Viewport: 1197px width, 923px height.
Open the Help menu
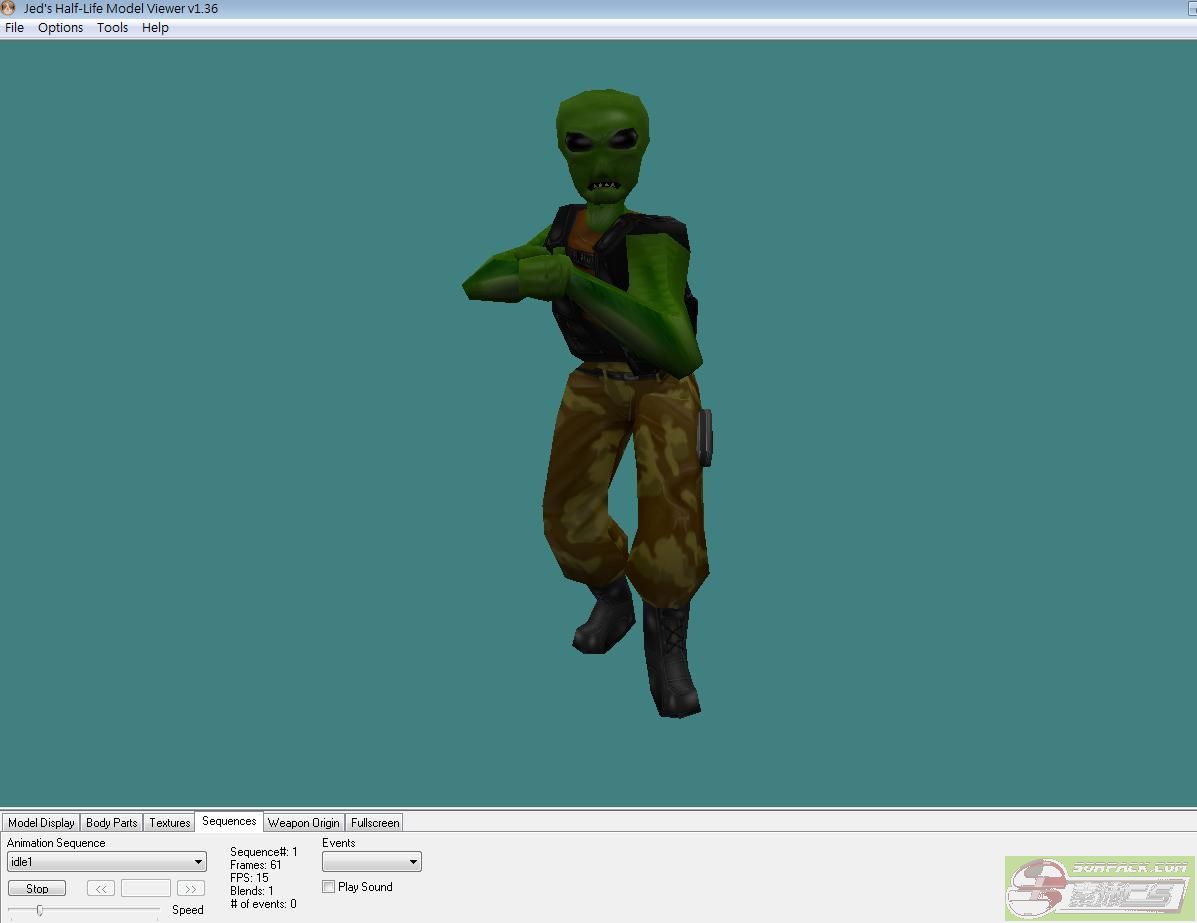pyautogui.click(x=155, y=28)
